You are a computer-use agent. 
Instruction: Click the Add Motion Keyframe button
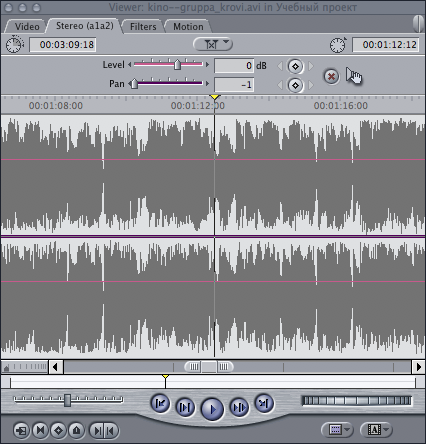[x=58, y=430]
